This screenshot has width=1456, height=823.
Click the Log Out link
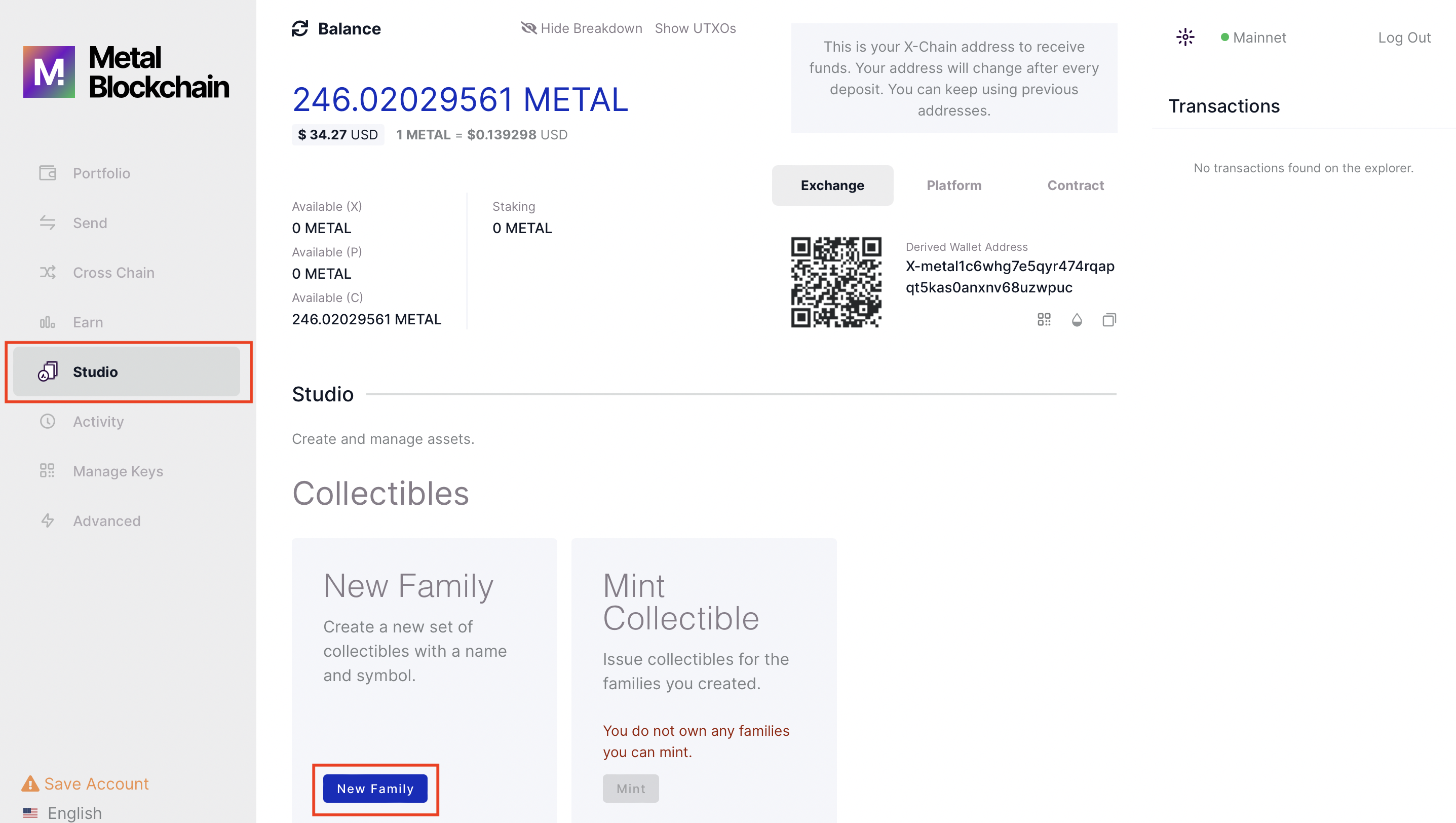tap(1404, 38)
